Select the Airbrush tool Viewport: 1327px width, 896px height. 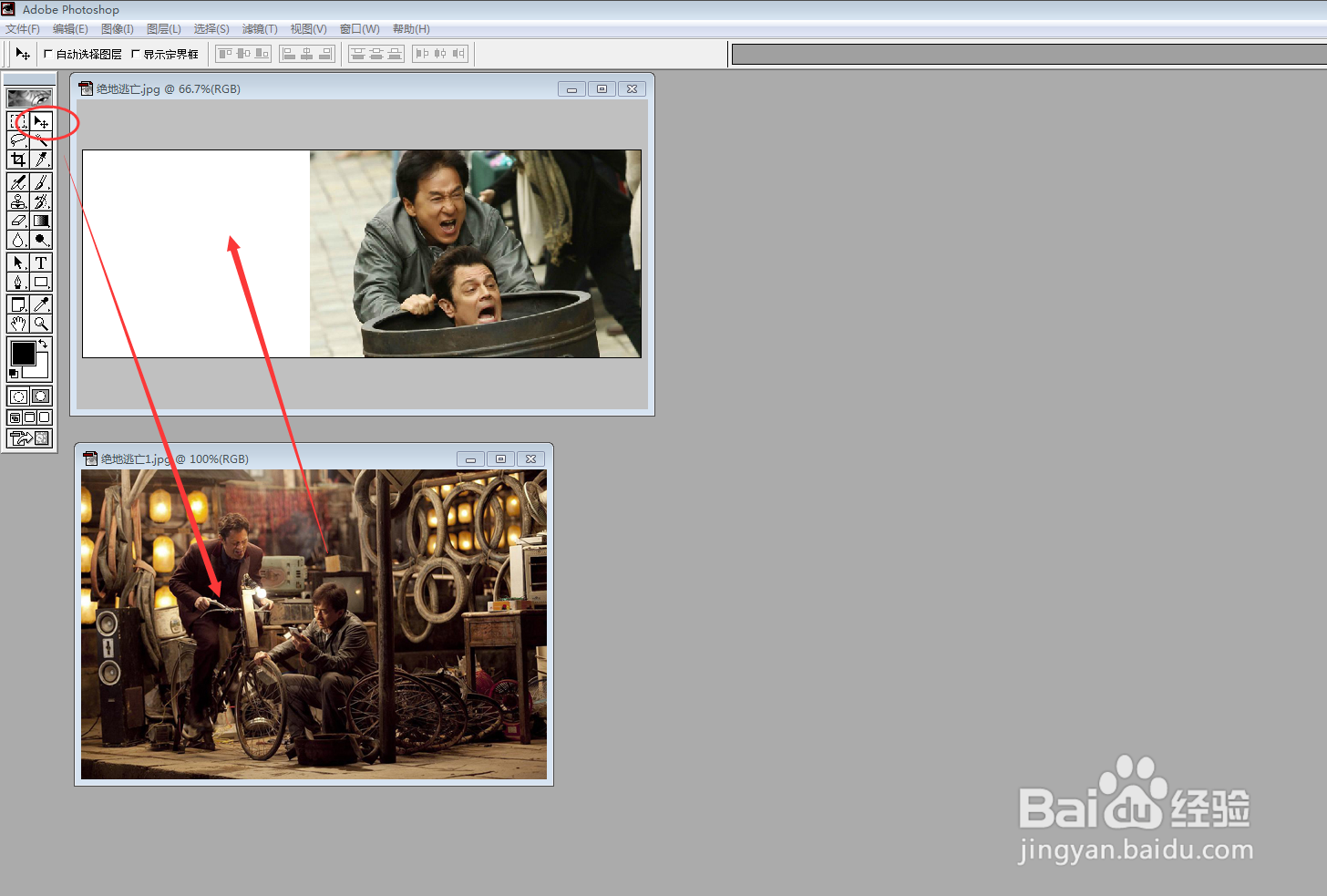(x=18, y=182)
